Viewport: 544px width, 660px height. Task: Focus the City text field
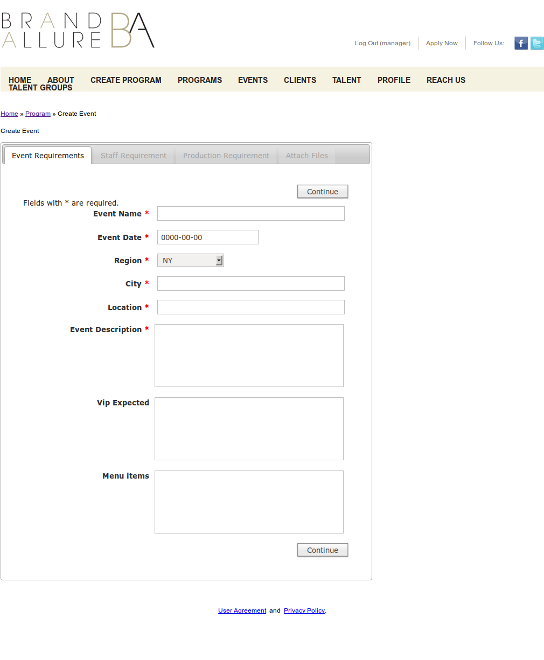click(x=251, y=284)
